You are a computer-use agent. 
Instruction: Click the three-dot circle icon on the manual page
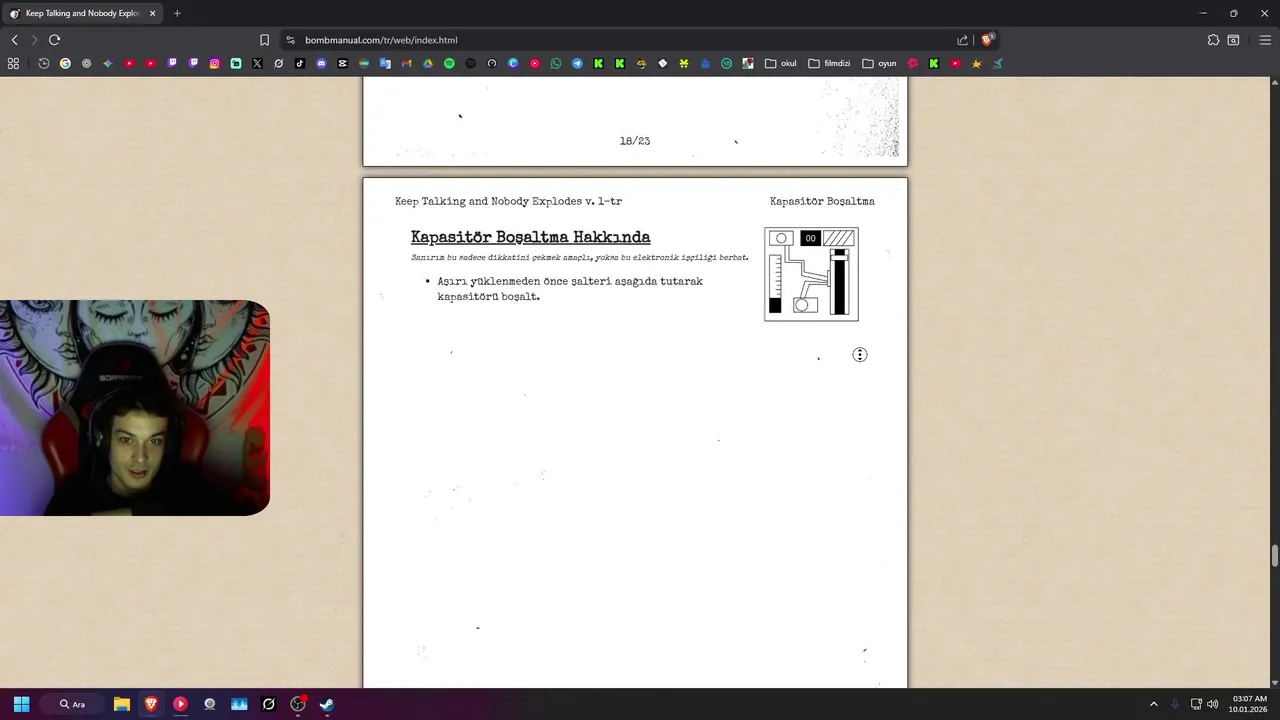860,355
